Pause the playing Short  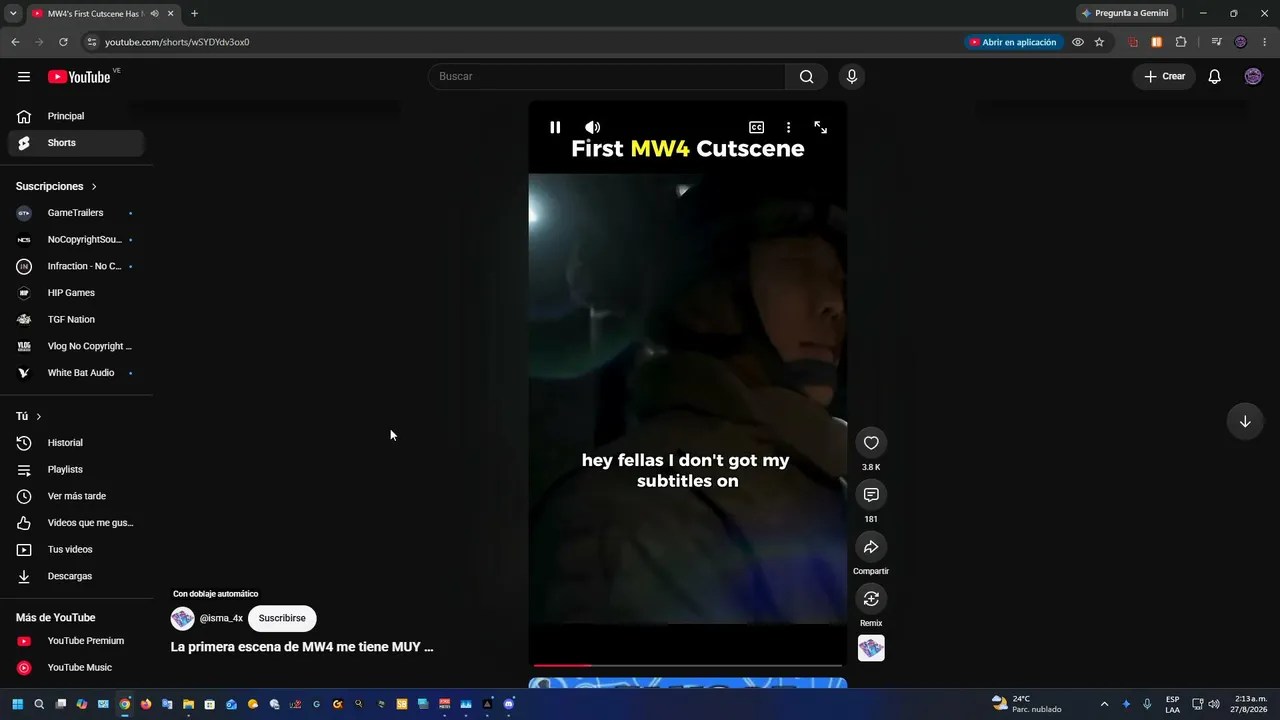(555, 127)
